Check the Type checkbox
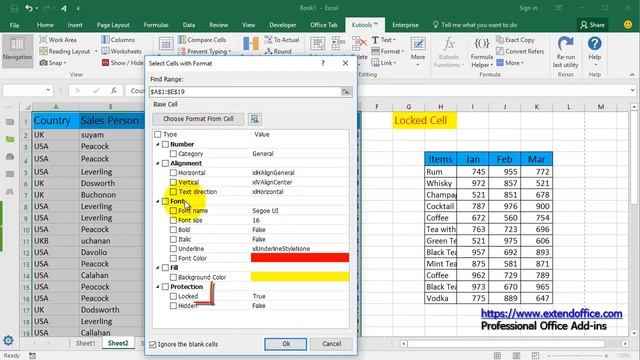The width and height of the screenshot is (640, 360). [x=158, y=134]
